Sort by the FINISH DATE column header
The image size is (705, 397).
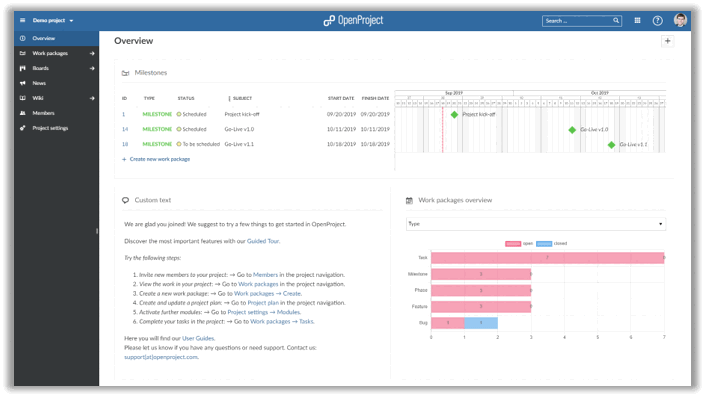coord(375,98)
